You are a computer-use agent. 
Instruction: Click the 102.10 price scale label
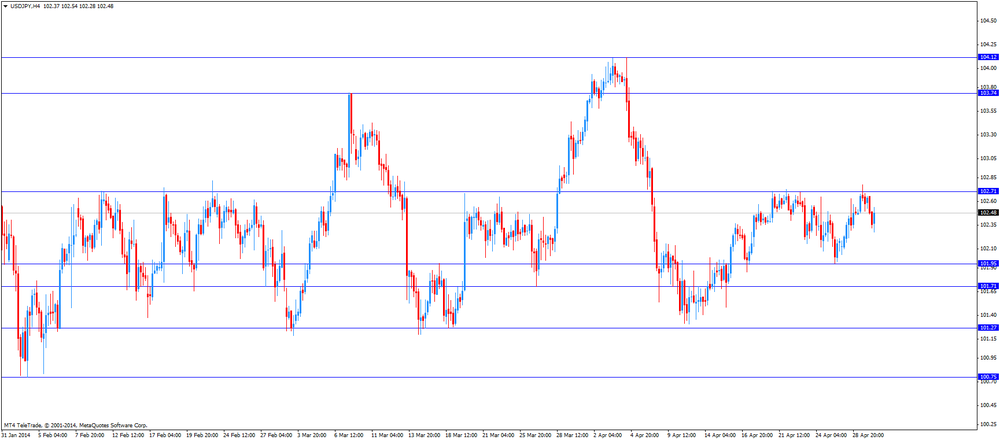(989, 248)
